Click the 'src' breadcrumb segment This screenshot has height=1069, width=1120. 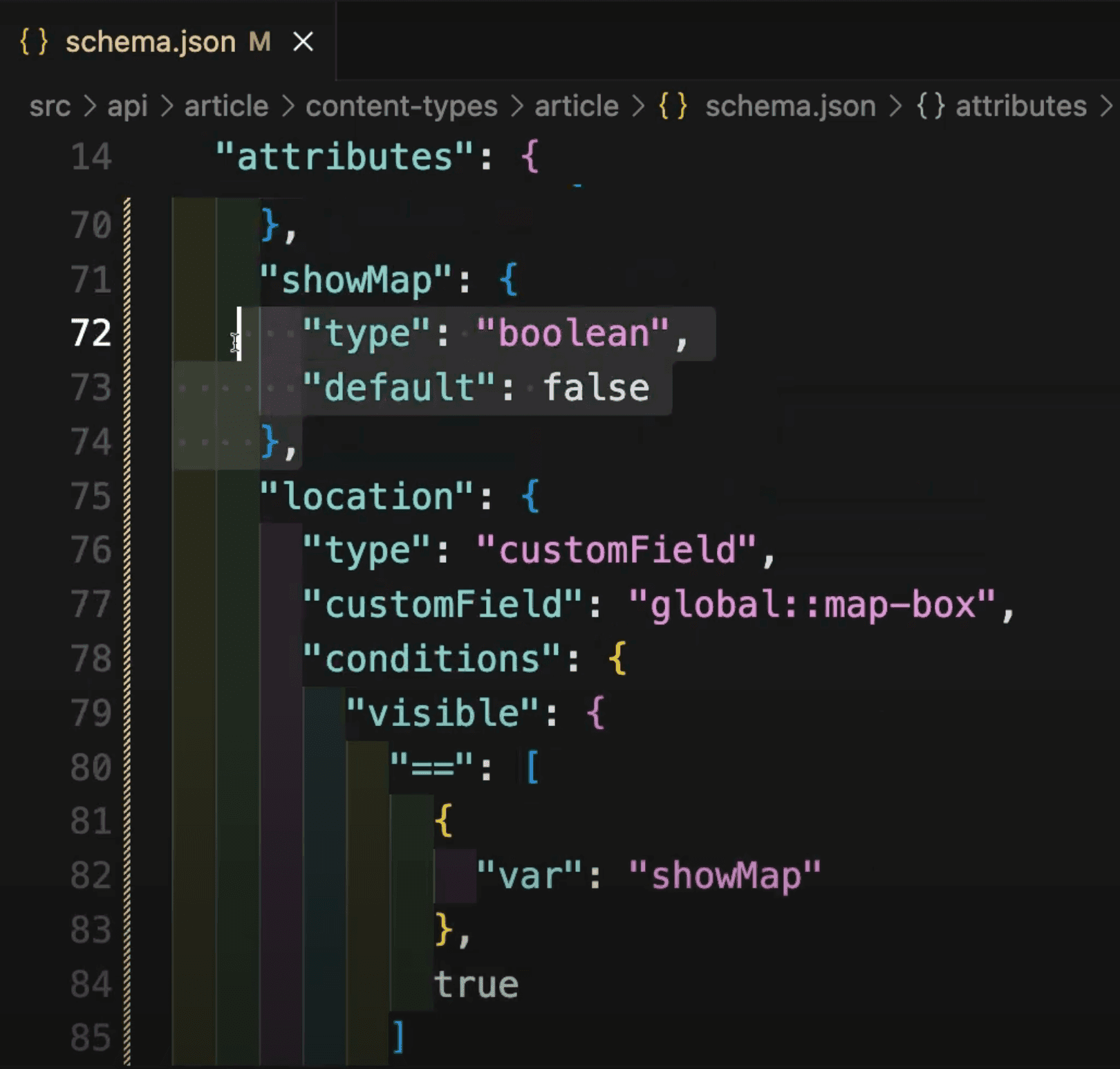point(50,106)
